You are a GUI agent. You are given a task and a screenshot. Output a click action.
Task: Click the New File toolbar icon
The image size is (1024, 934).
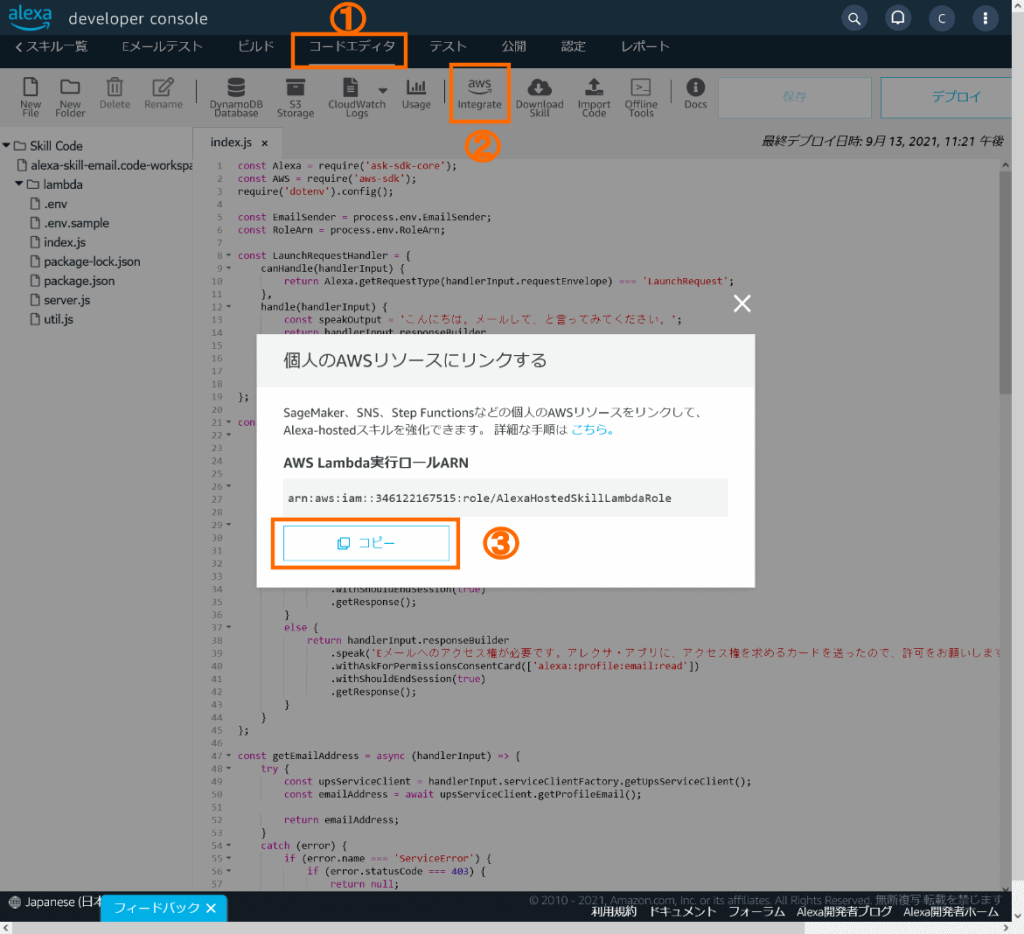(x=30, y=97)
